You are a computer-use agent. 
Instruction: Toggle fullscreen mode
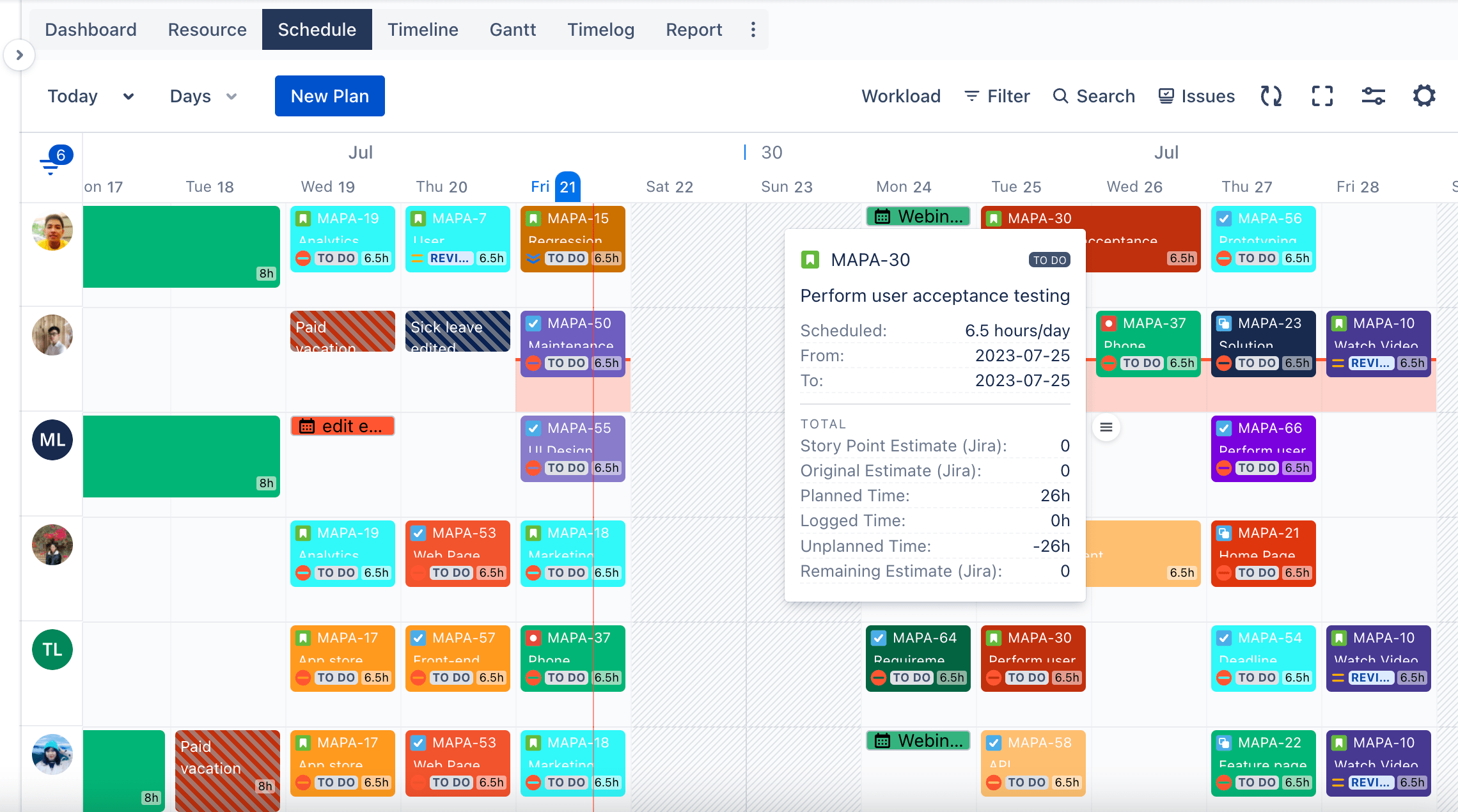(1322, 96)
